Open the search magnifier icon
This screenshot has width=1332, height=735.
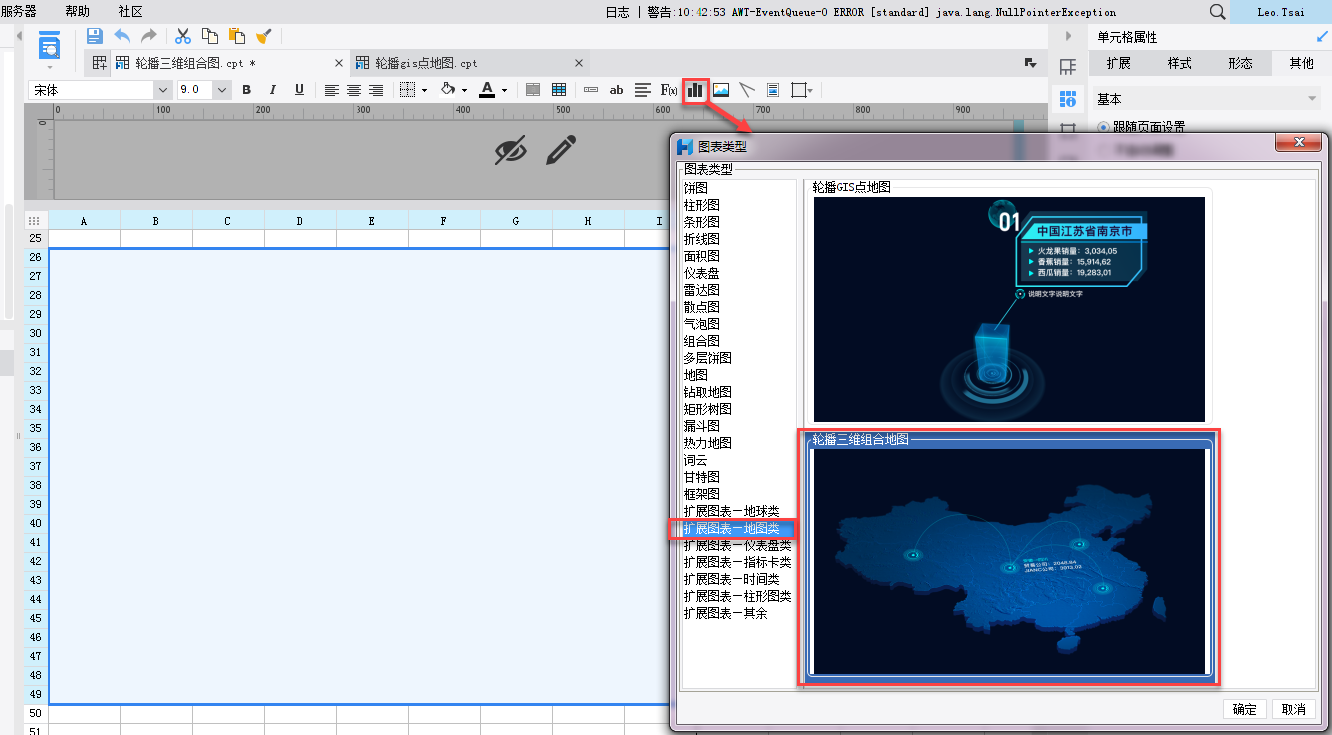pyautogui.click(x=1217, y=12)
